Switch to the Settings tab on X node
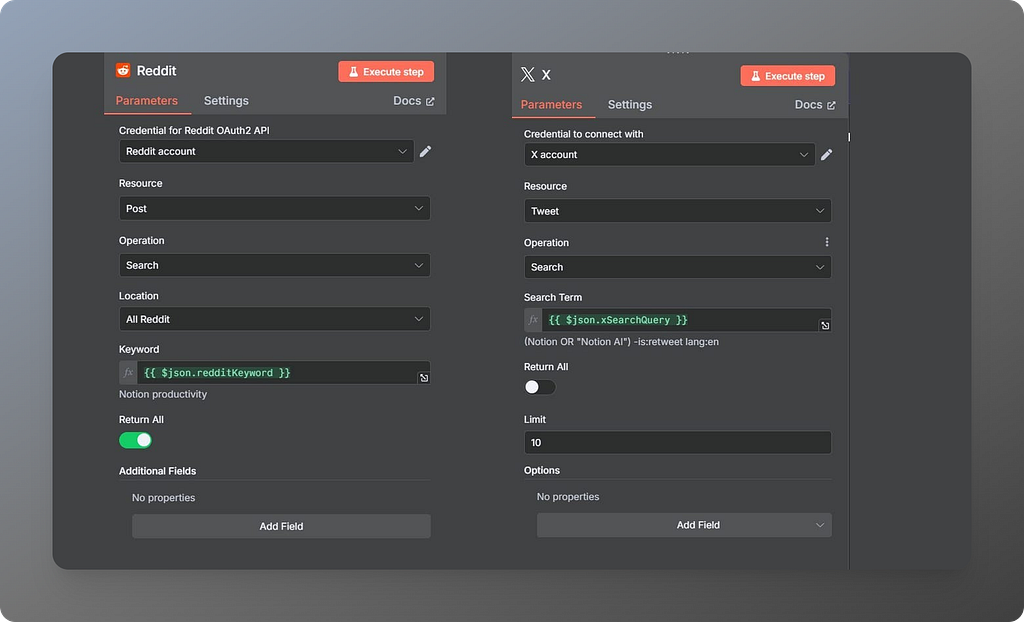This screenshot has height=622, width=1024. click(x=630, y=104)
